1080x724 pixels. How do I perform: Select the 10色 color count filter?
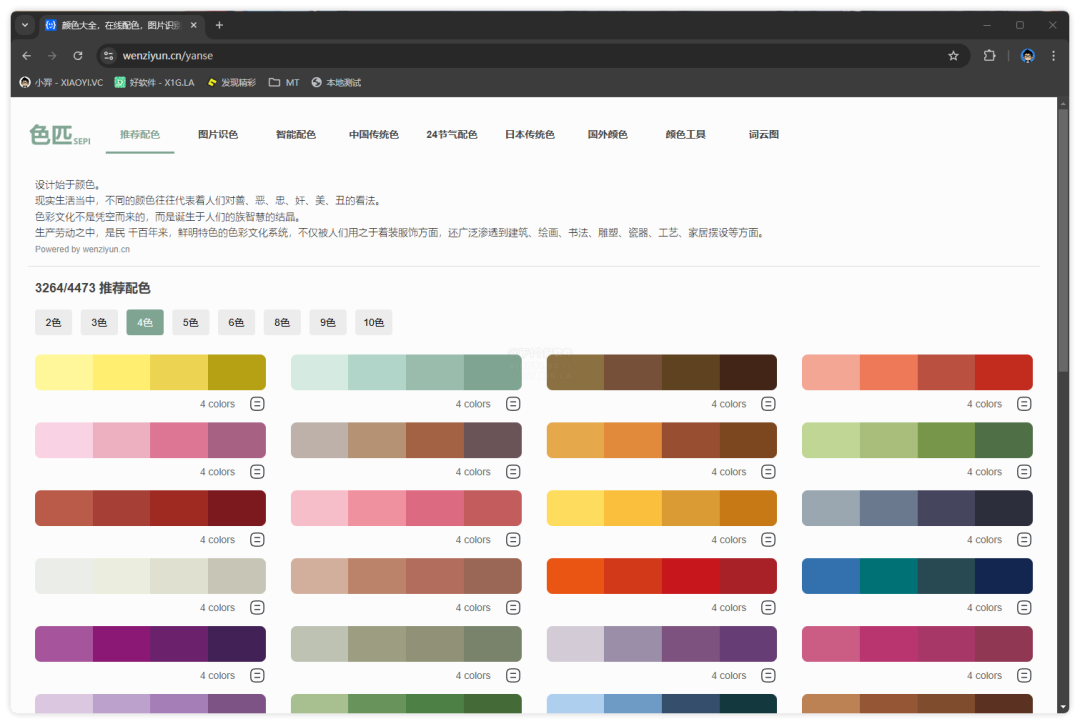click(x=373, y=322)
